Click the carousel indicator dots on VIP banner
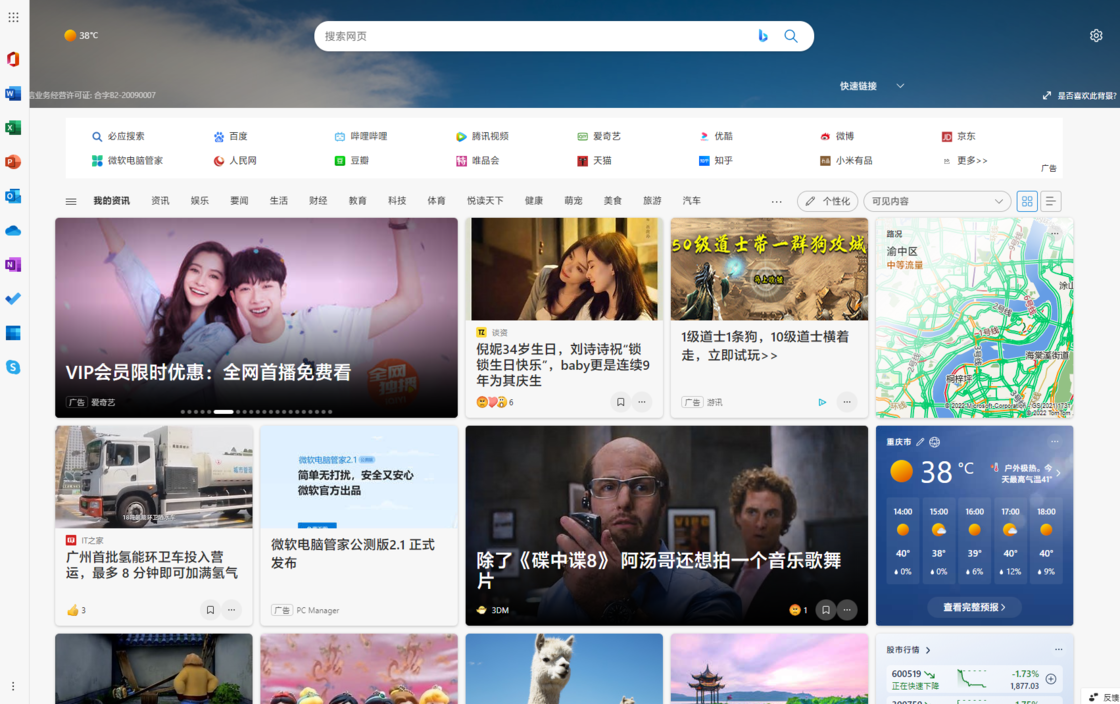This screenshot has height=704, width=1120. click(257, 412)
